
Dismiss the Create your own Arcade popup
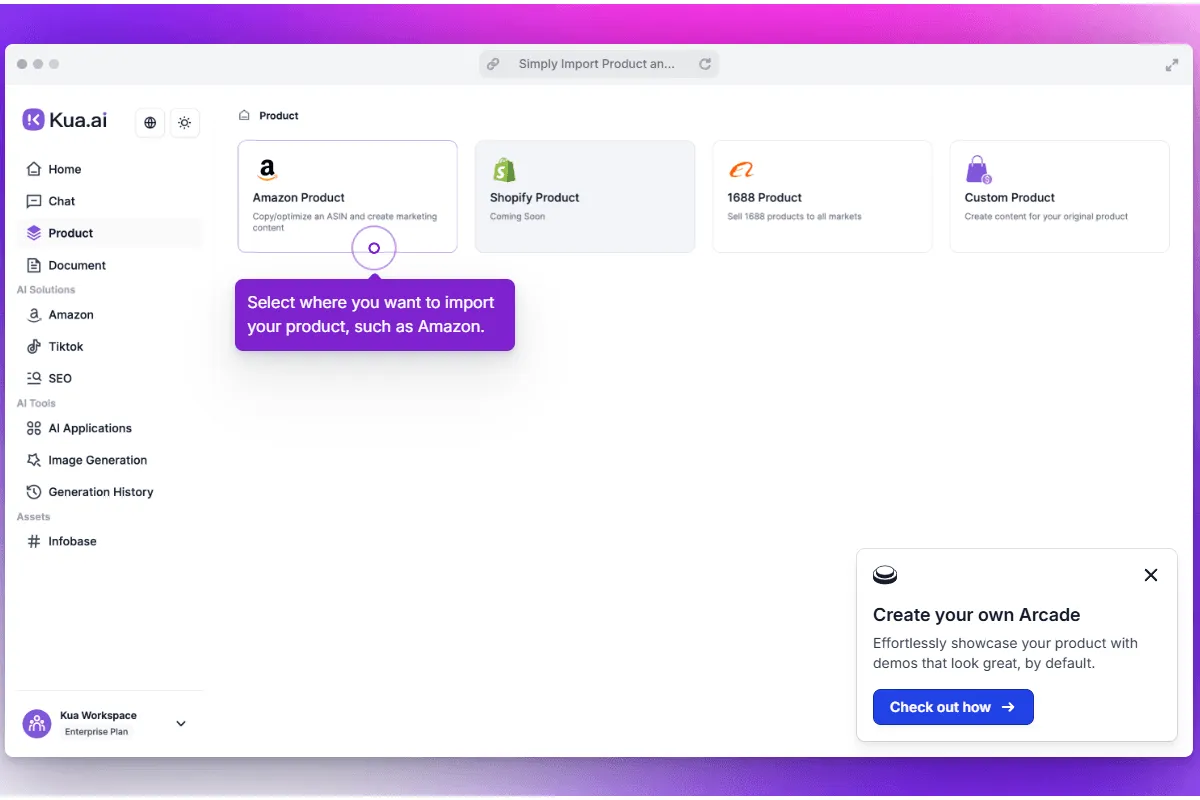click(x=1150, y=575)
